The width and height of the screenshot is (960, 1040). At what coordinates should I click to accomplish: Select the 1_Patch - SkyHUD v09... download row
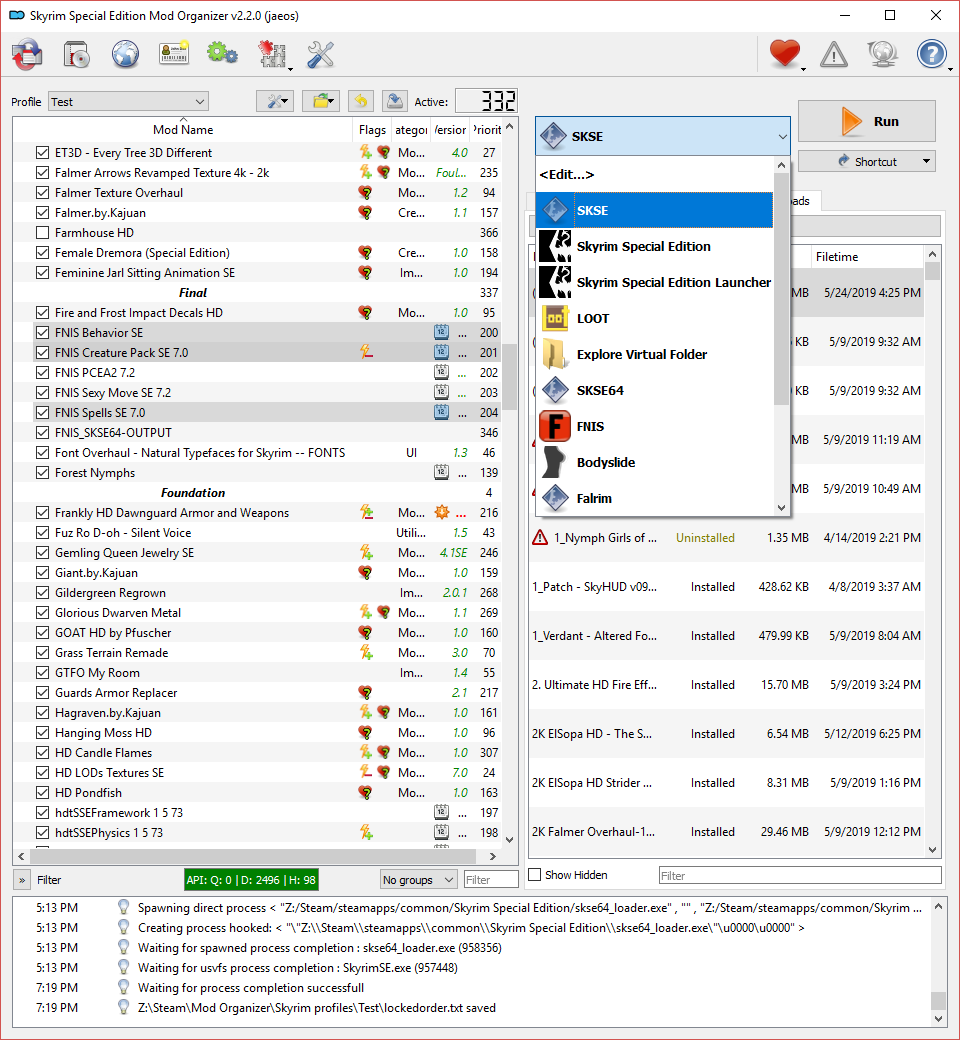point(726,587)
